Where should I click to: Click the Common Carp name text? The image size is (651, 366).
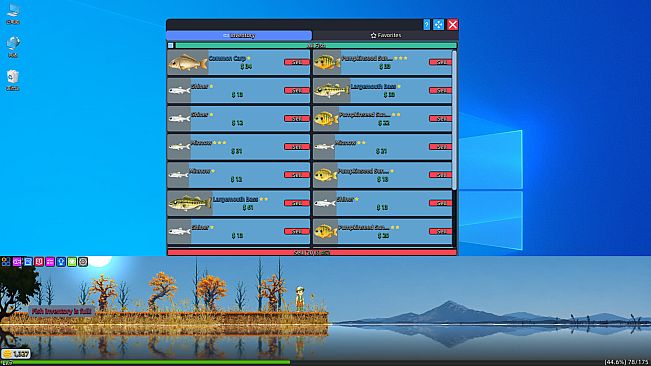tap(227, 59)
